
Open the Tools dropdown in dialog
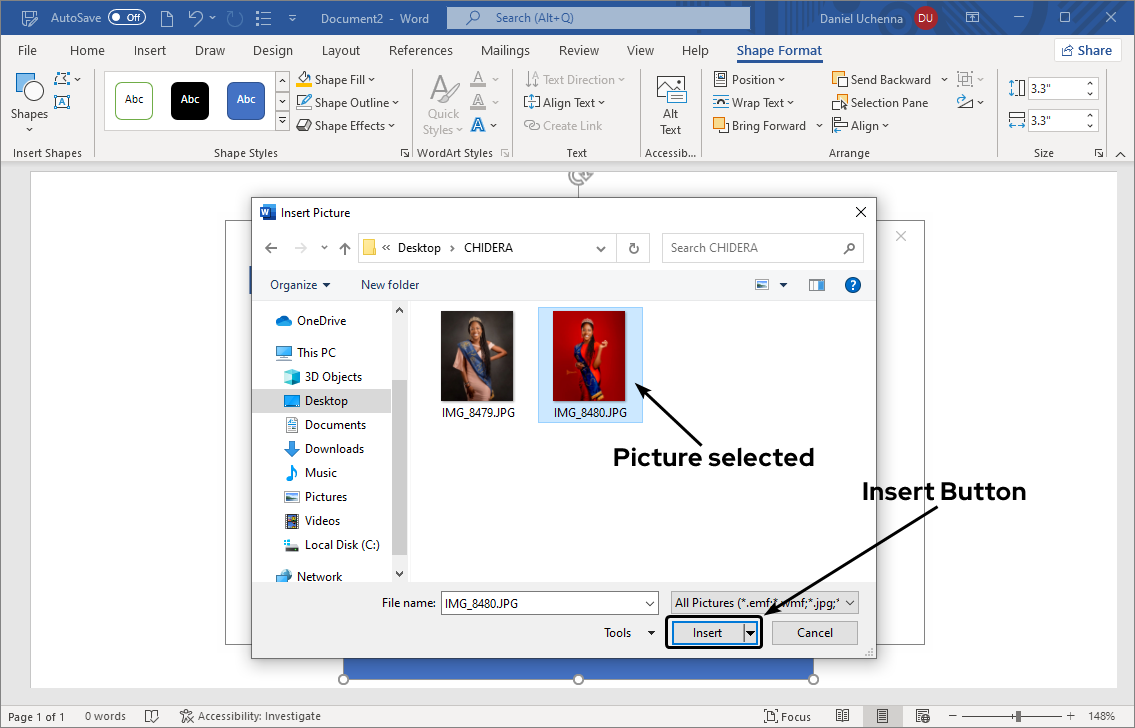click(x=629, y=633)
